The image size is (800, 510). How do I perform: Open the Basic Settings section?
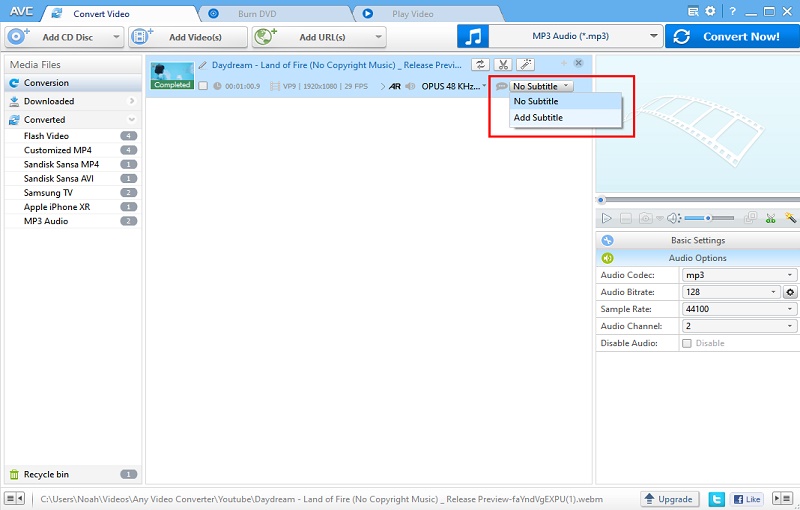pos(697,240)
